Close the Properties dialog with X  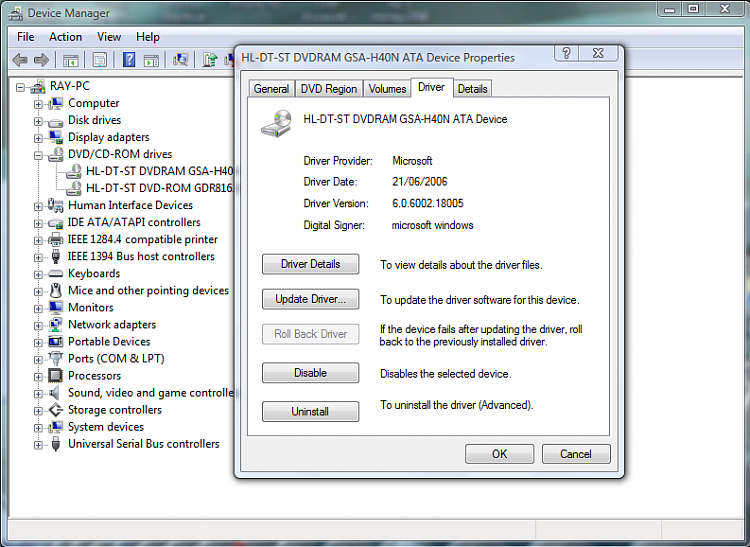point(598,53)
